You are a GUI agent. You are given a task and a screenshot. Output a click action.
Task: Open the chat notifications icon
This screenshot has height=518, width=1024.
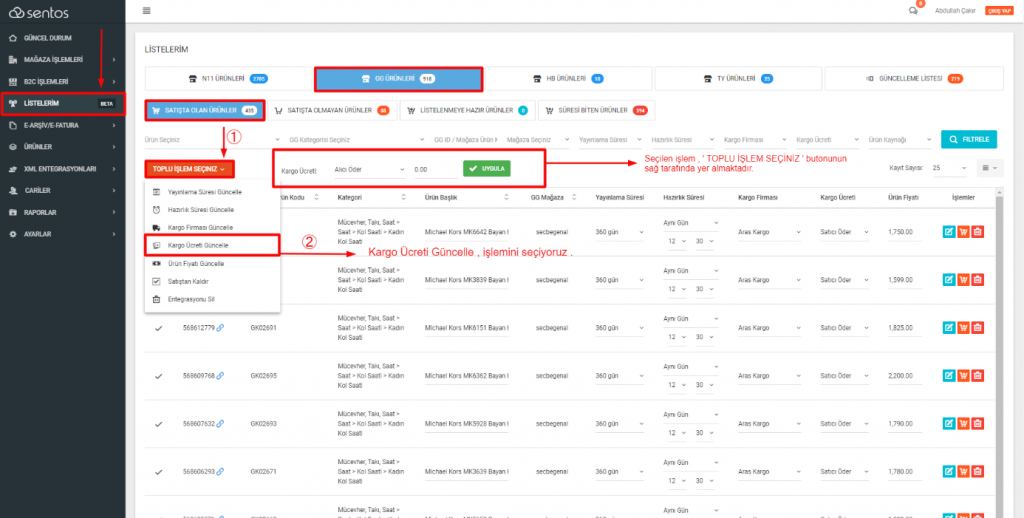(913, 10)
